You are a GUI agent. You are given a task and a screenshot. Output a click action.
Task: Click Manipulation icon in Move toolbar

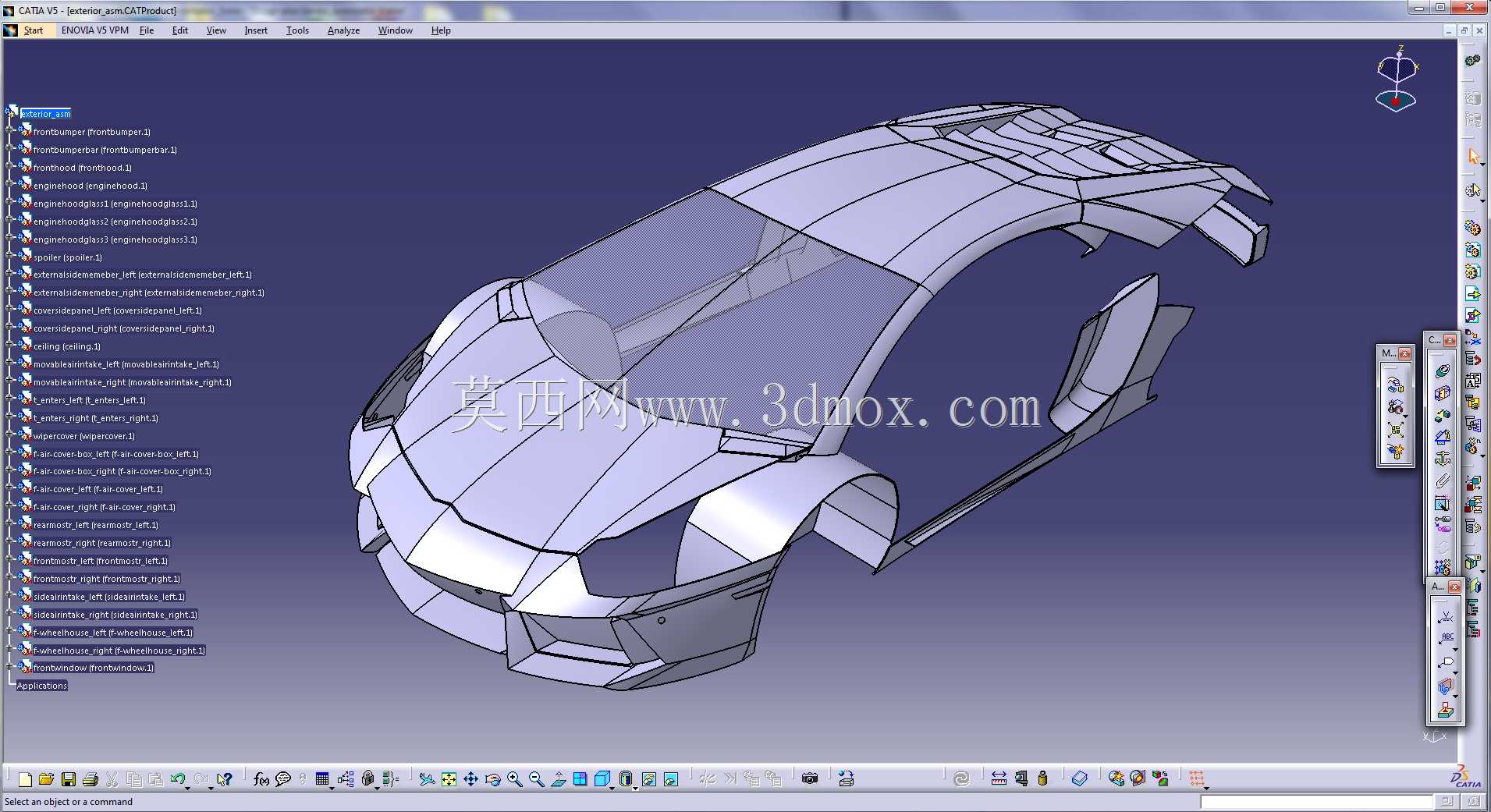pyautogui.click(x=1395, y=385)
